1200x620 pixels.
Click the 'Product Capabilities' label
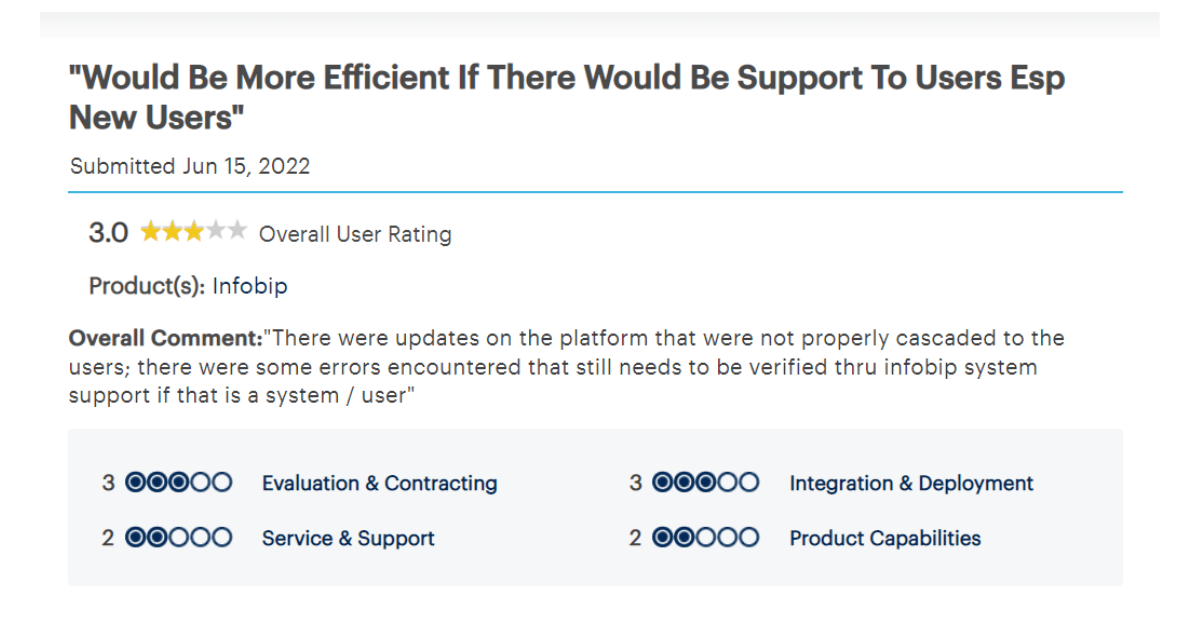click(885, 538)
